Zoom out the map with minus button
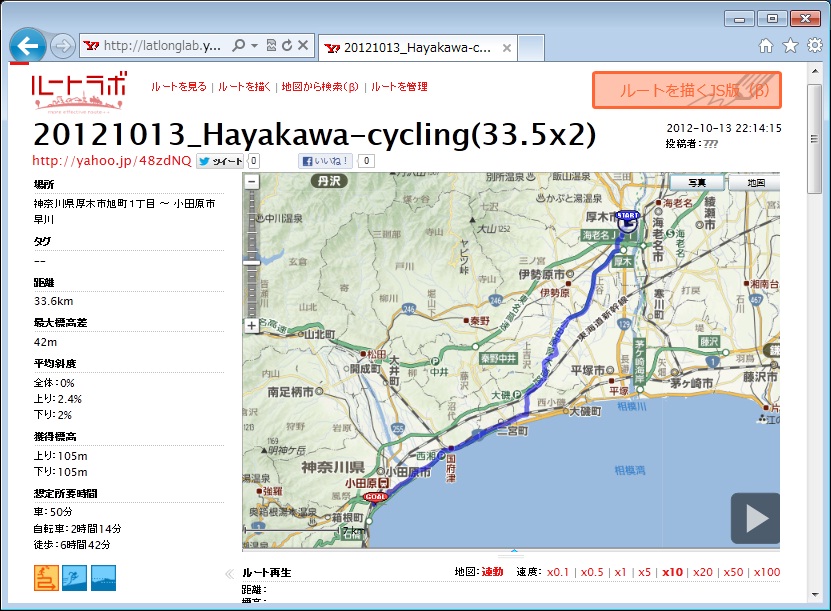 click(252, 182)
